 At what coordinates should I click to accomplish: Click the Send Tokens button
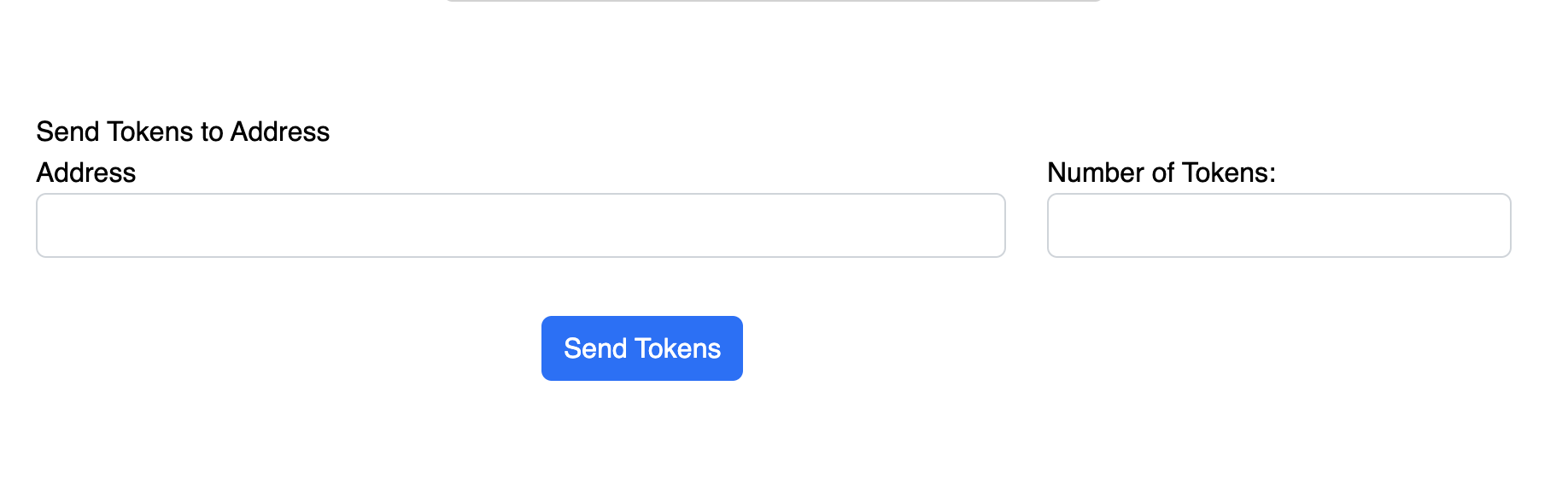(x=641, y=348)
